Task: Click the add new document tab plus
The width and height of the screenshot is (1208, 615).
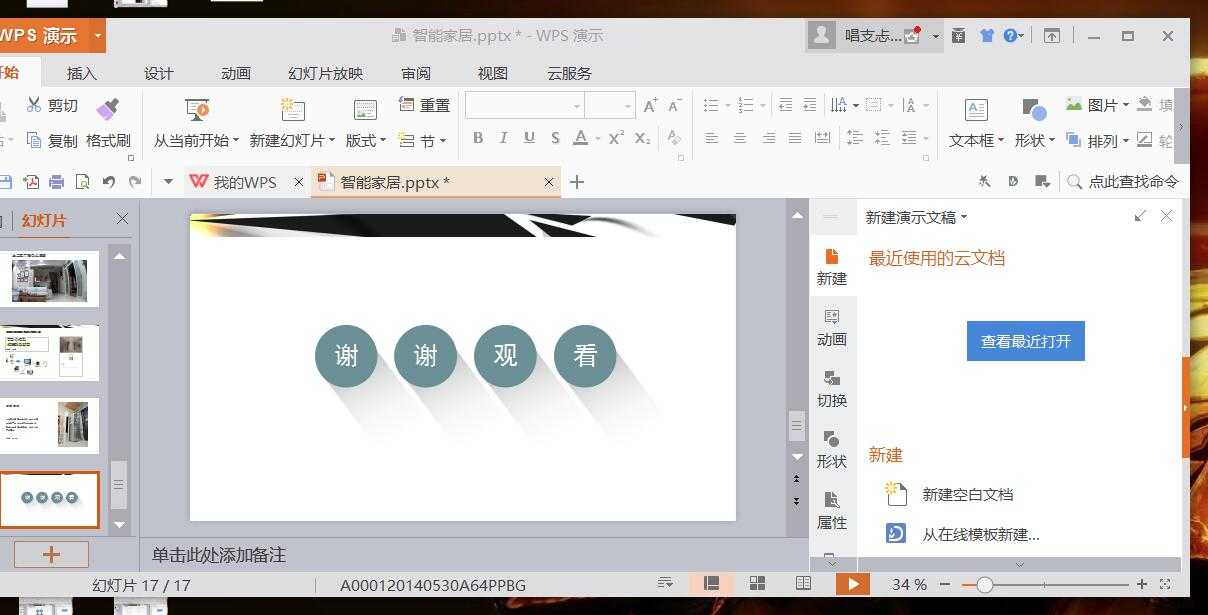Action: 576,182
